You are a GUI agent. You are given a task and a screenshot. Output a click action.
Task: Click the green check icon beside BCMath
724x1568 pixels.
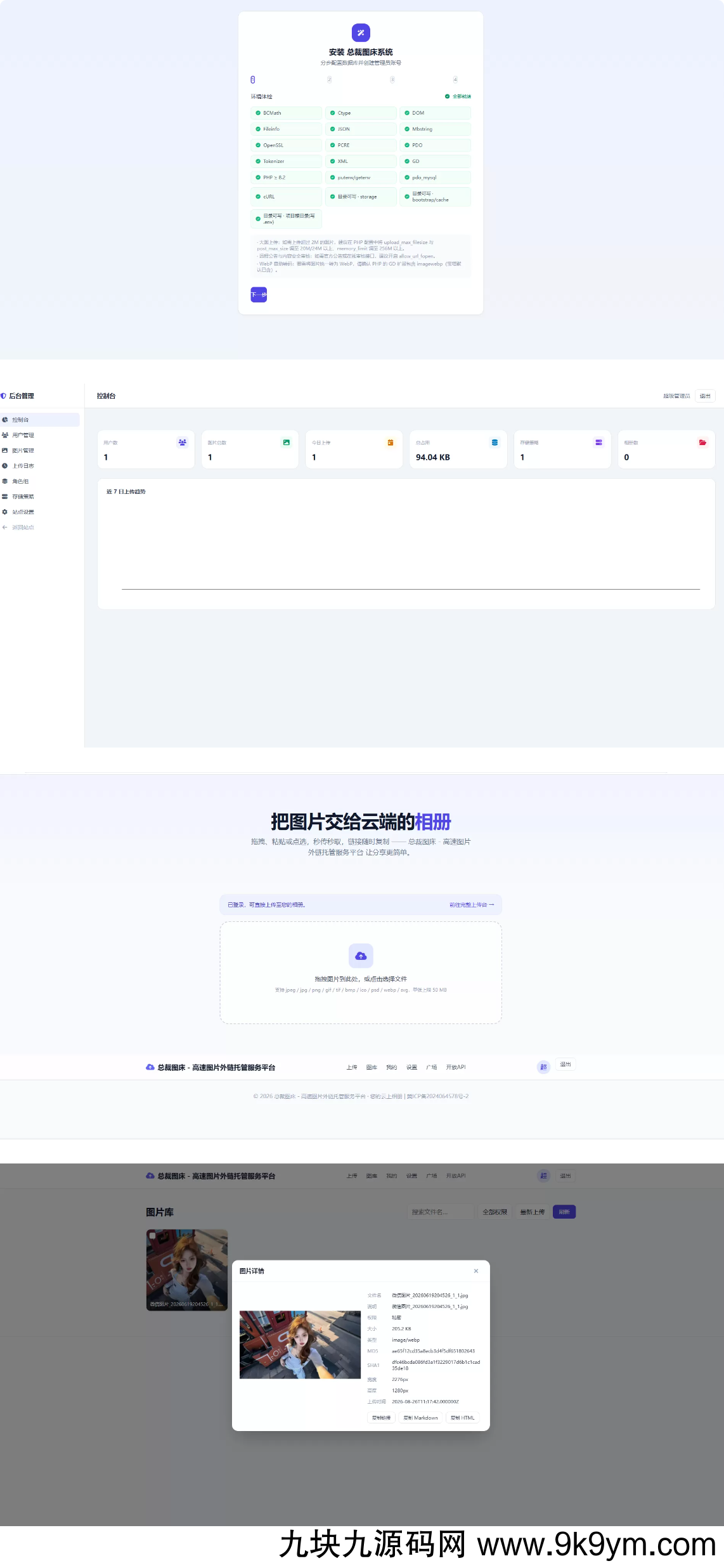pos(258,113)
